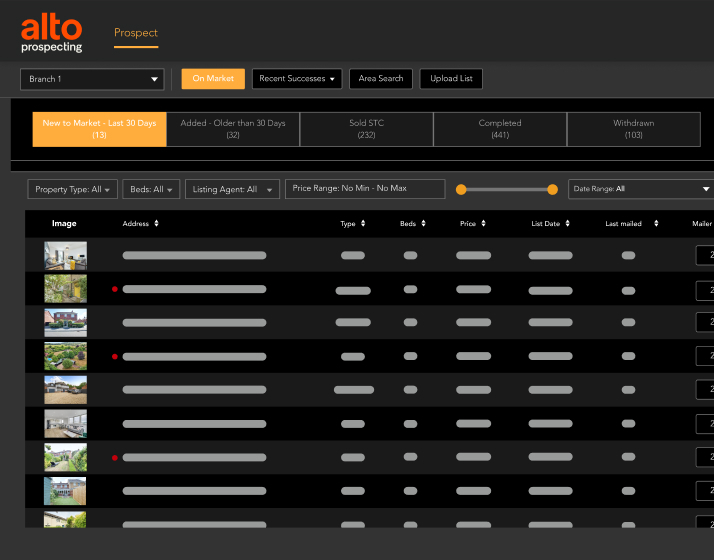714x560 pixels.
Task: Click the Area Search button
Action: (381, 79)
